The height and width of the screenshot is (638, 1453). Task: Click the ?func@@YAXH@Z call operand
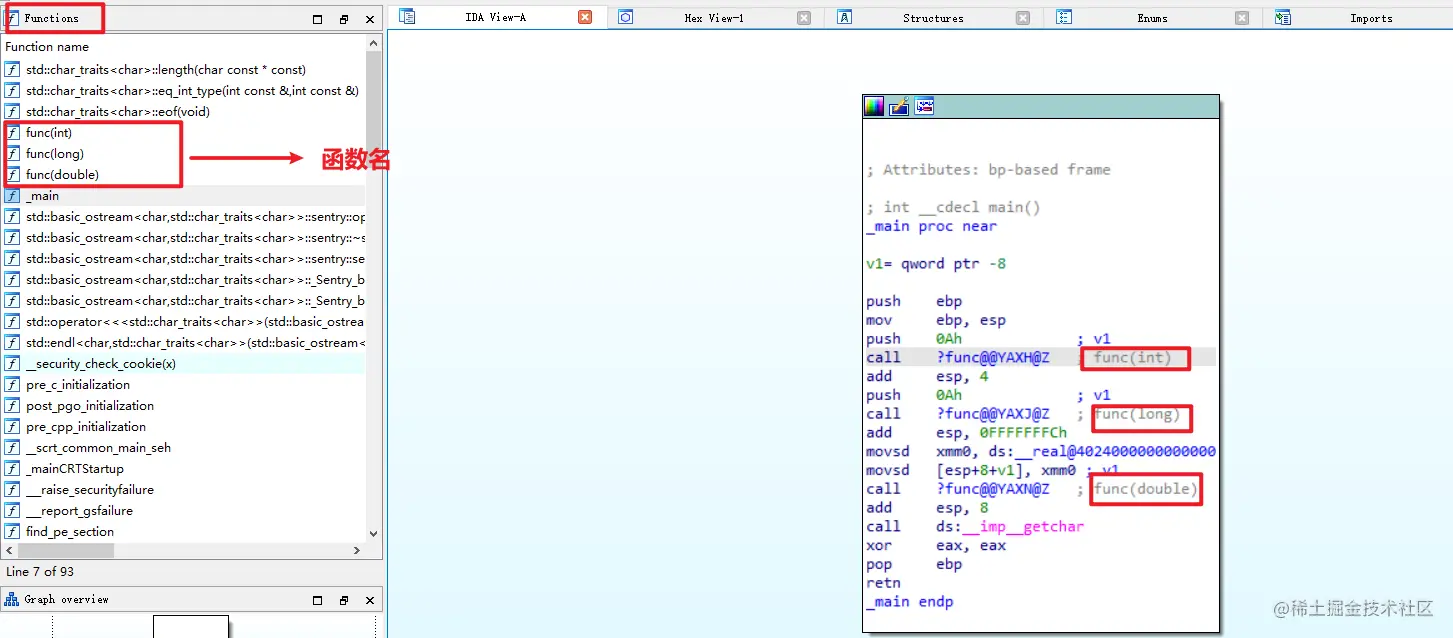click(x=993, y=358)
